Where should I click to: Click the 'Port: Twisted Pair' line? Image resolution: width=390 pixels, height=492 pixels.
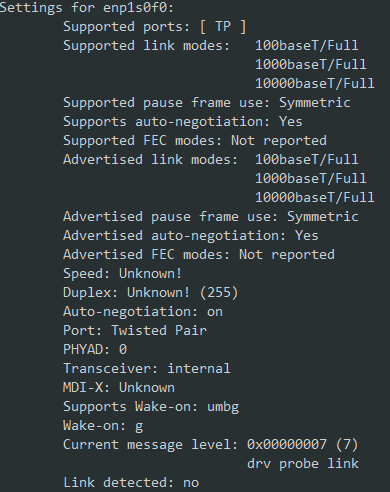(x=135, y=331)
